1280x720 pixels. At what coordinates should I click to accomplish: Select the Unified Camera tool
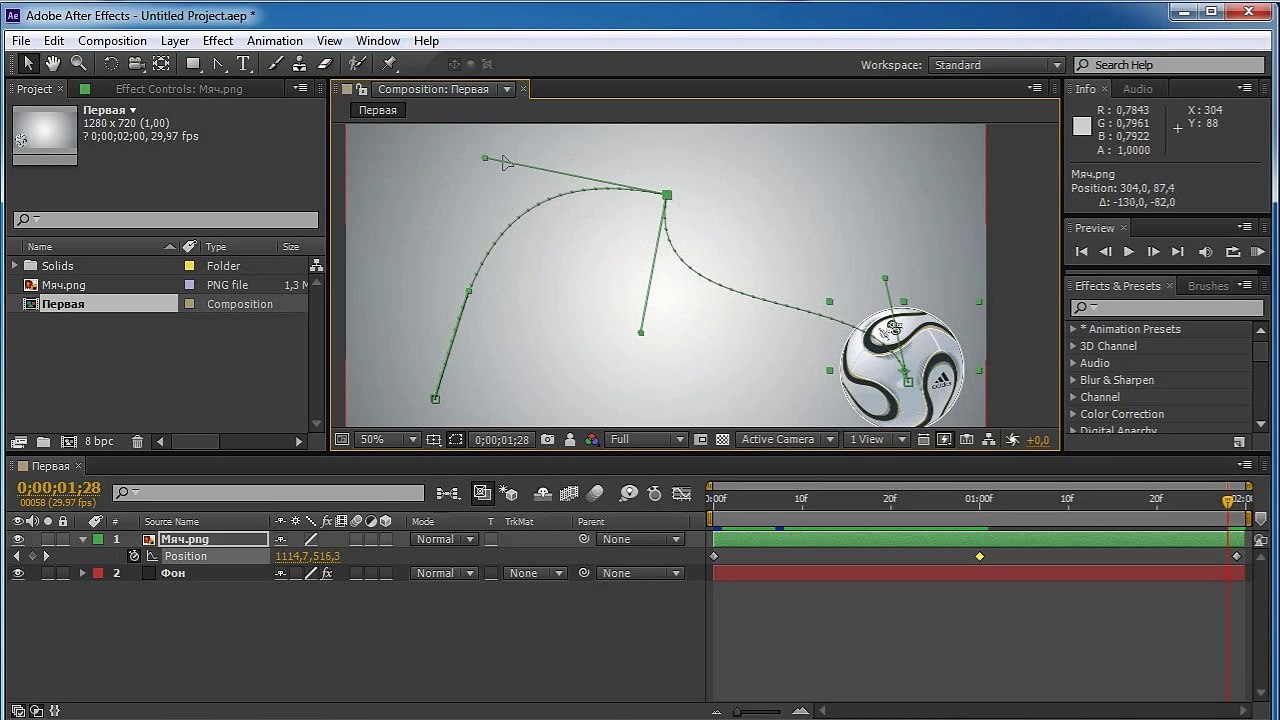click(135, 64)
